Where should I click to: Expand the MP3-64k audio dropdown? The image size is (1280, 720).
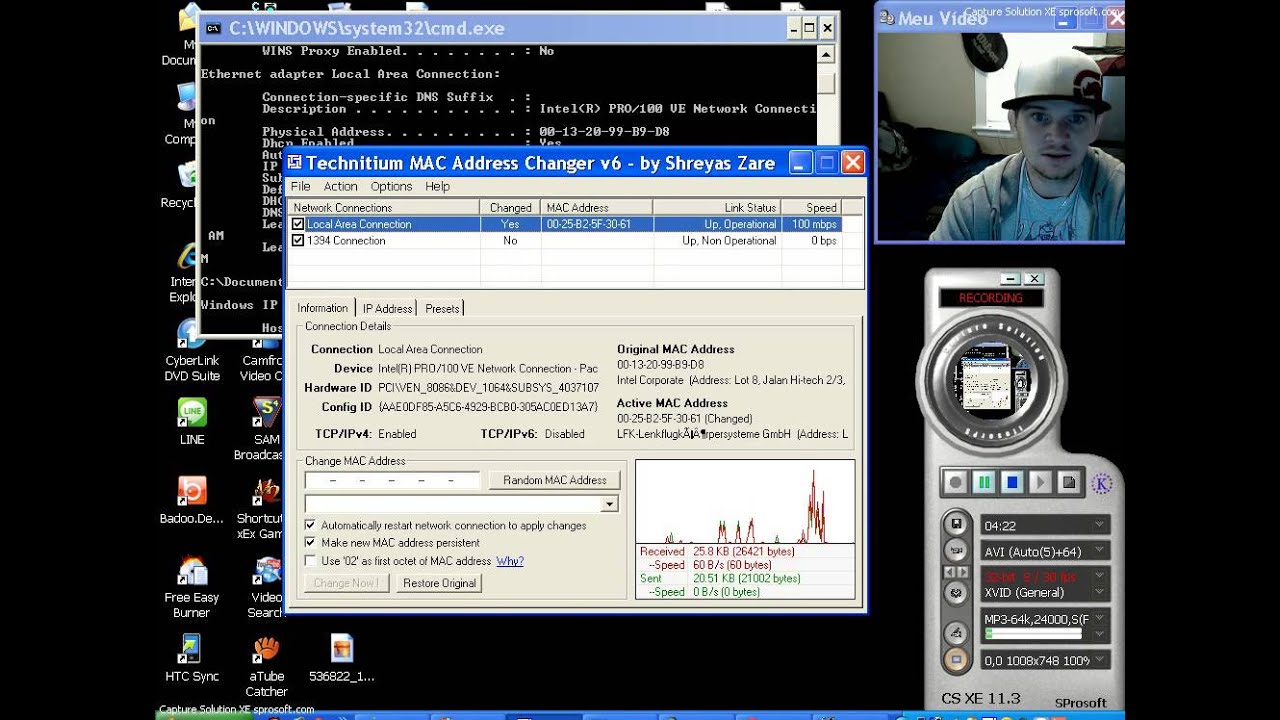pos(1099,620)
